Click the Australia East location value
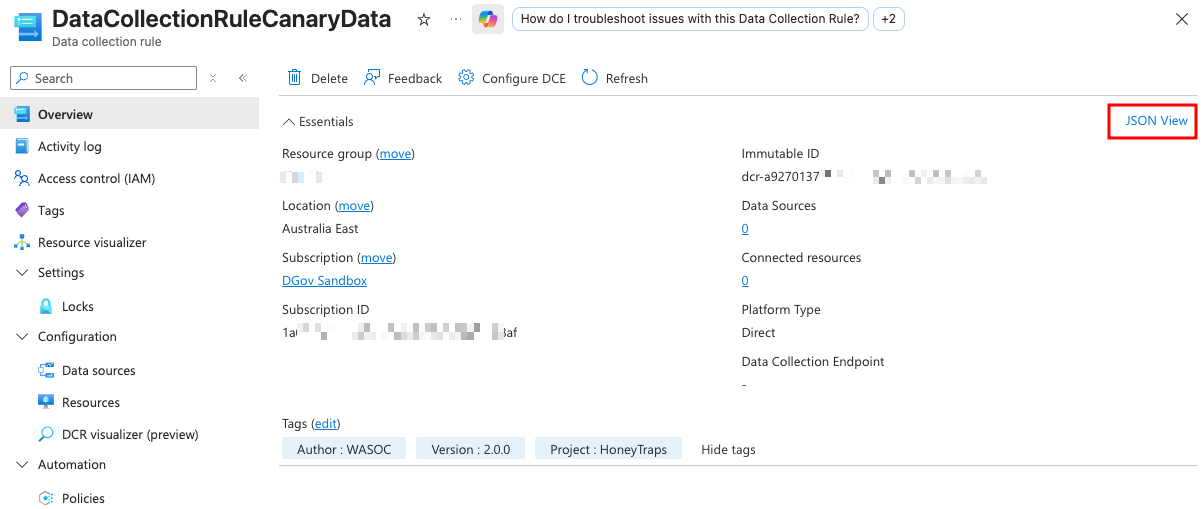Screen dimensions: 1202x509 click(320, 229)
